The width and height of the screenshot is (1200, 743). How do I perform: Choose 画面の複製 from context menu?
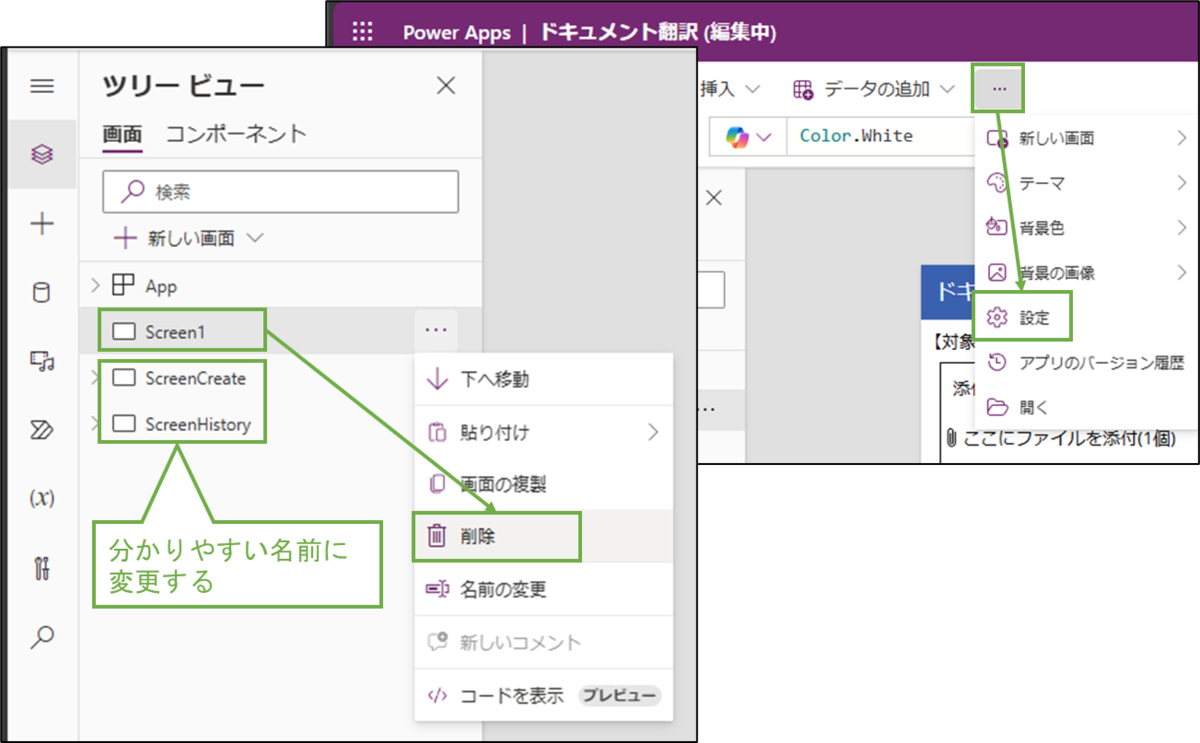coord(544,484)
